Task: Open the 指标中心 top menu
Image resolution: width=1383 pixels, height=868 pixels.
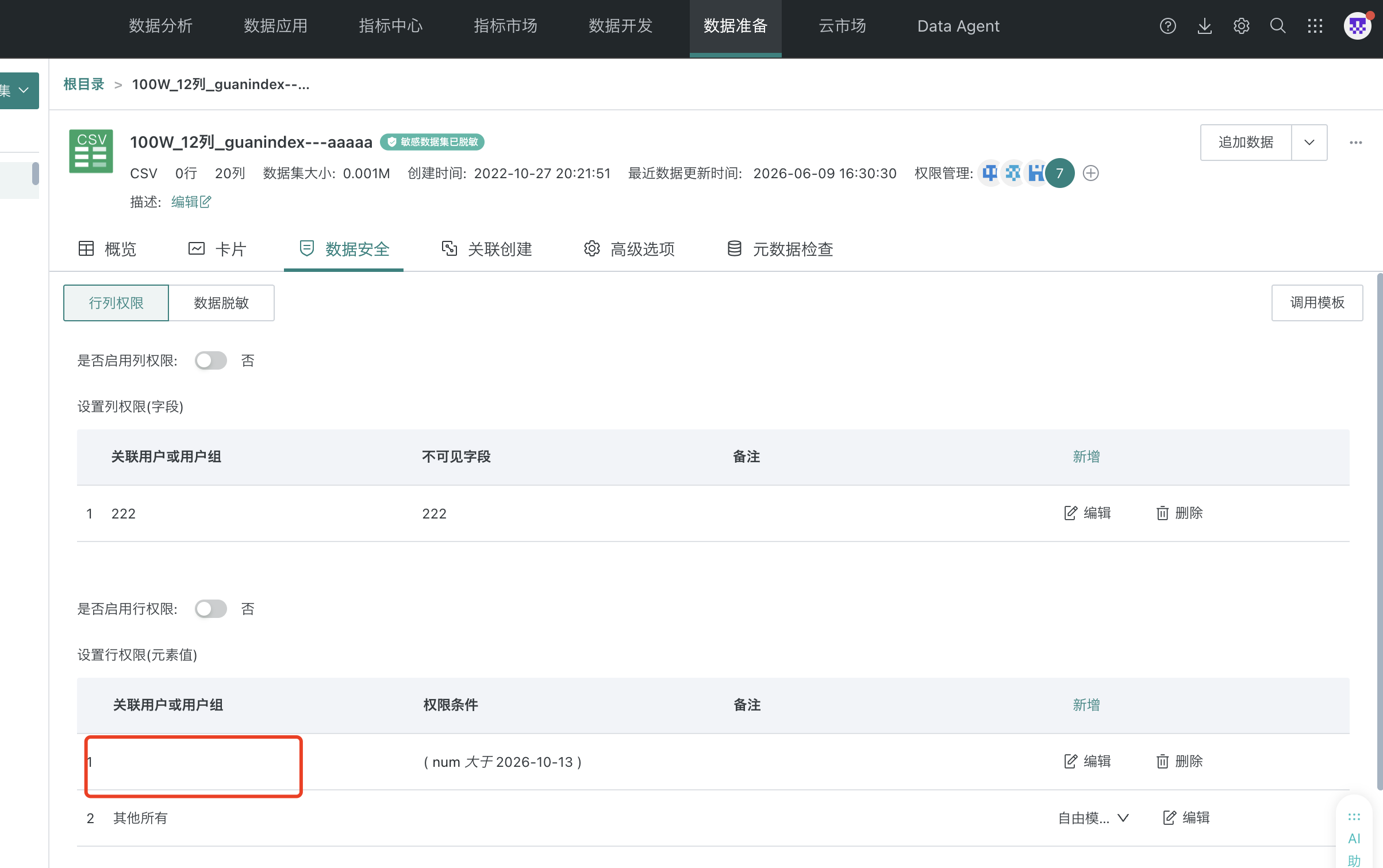Action: coord(390,26)
